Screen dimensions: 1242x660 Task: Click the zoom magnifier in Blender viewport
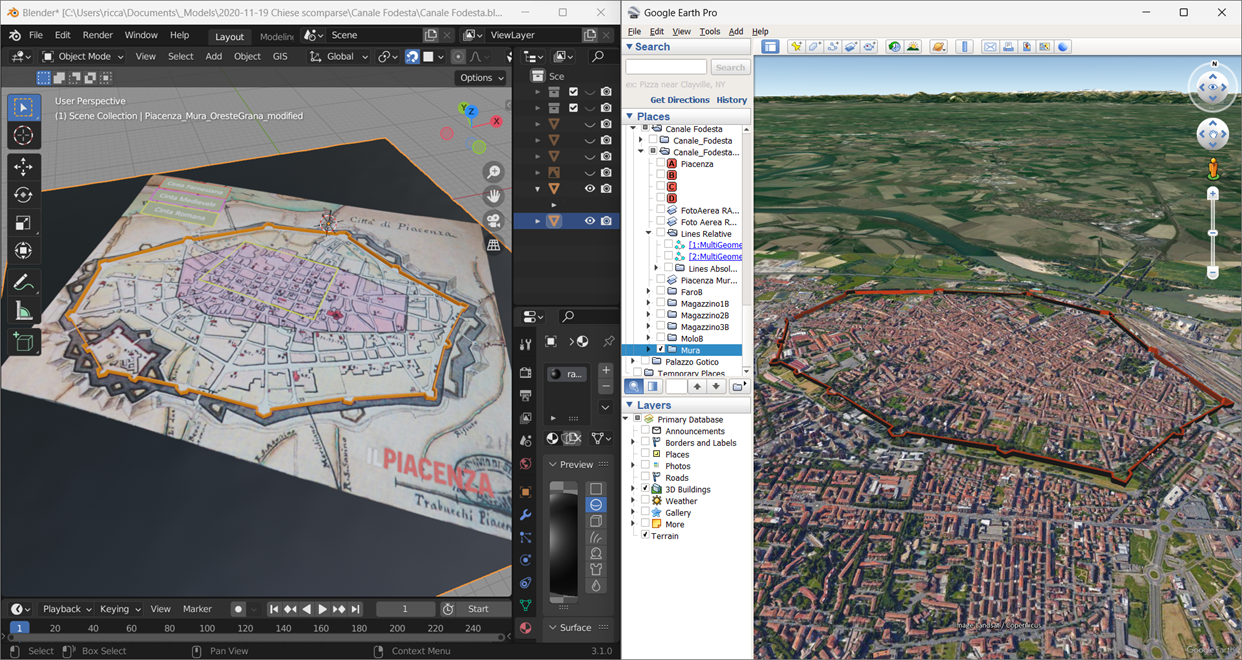tap(493, 173)
